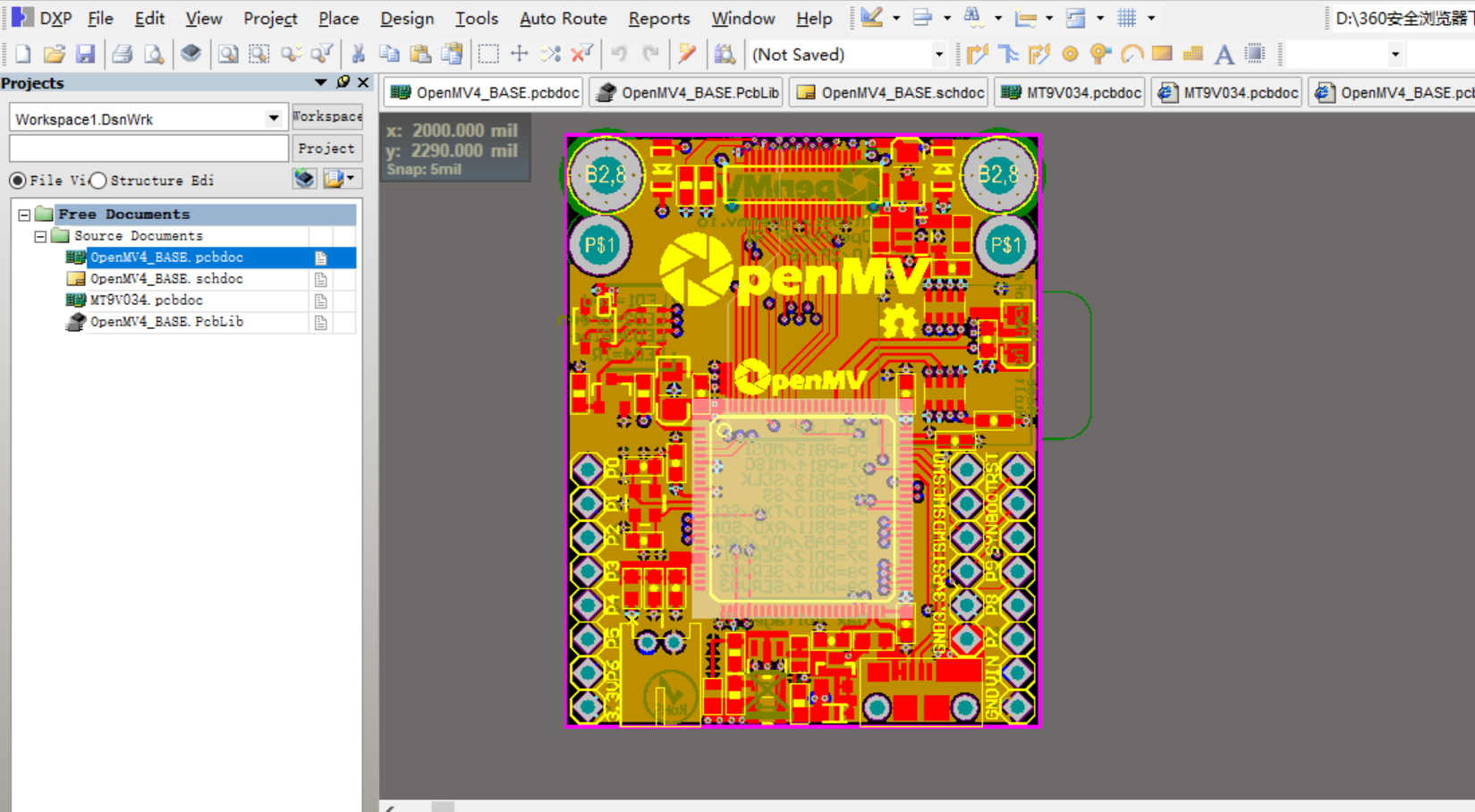
Task: Cut selection with scissors icon
Action: [x=359, y=55]
